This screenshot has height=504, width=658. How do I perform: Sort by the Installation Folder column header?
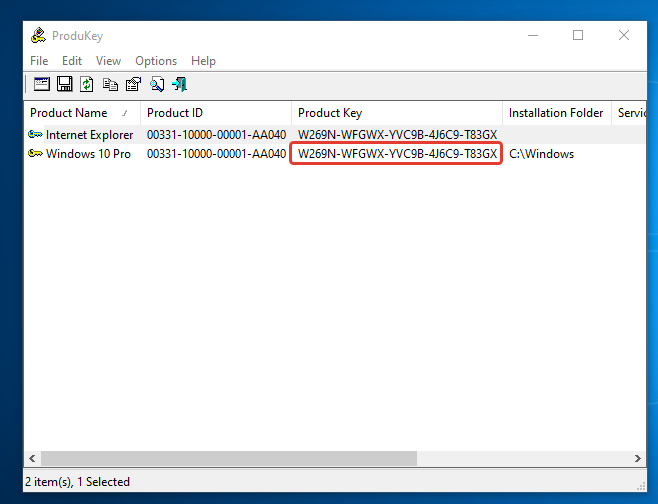tap(556, 113)
